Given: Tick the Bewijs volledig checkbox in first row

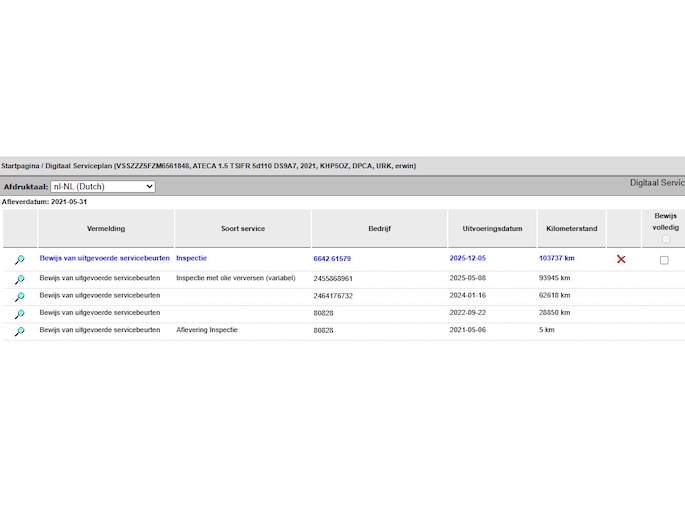Looking at the screenshot, I should 664,260.
